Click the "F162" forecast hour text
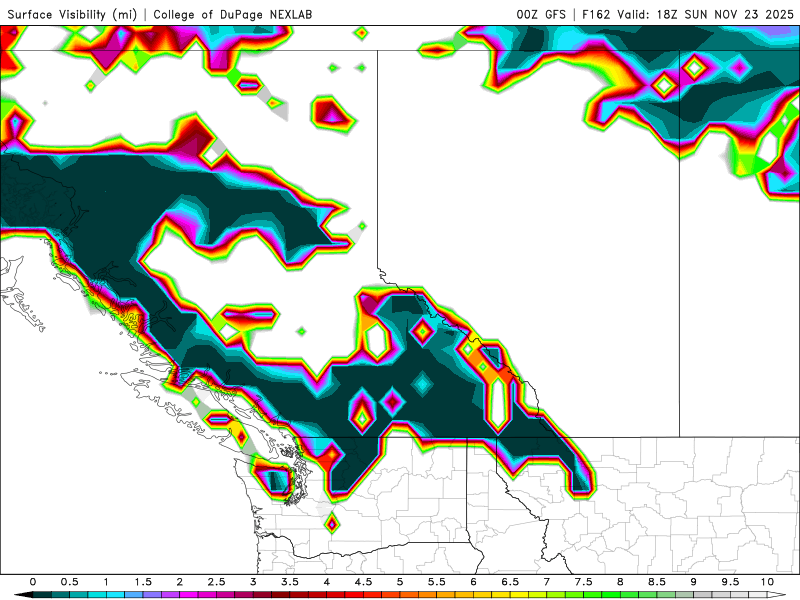800x600 pixels. (596, 14)
